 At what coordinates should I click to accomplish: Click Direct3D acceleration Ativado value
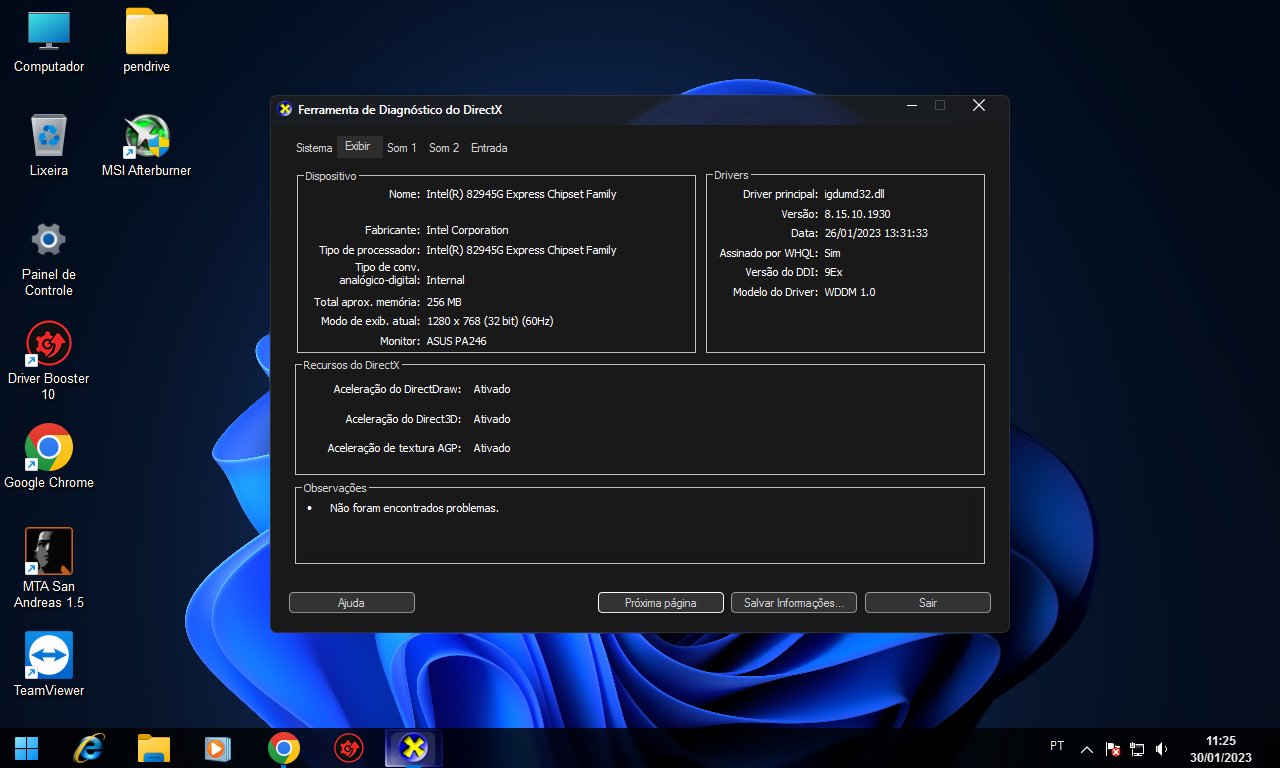click(x=492, y=419)
